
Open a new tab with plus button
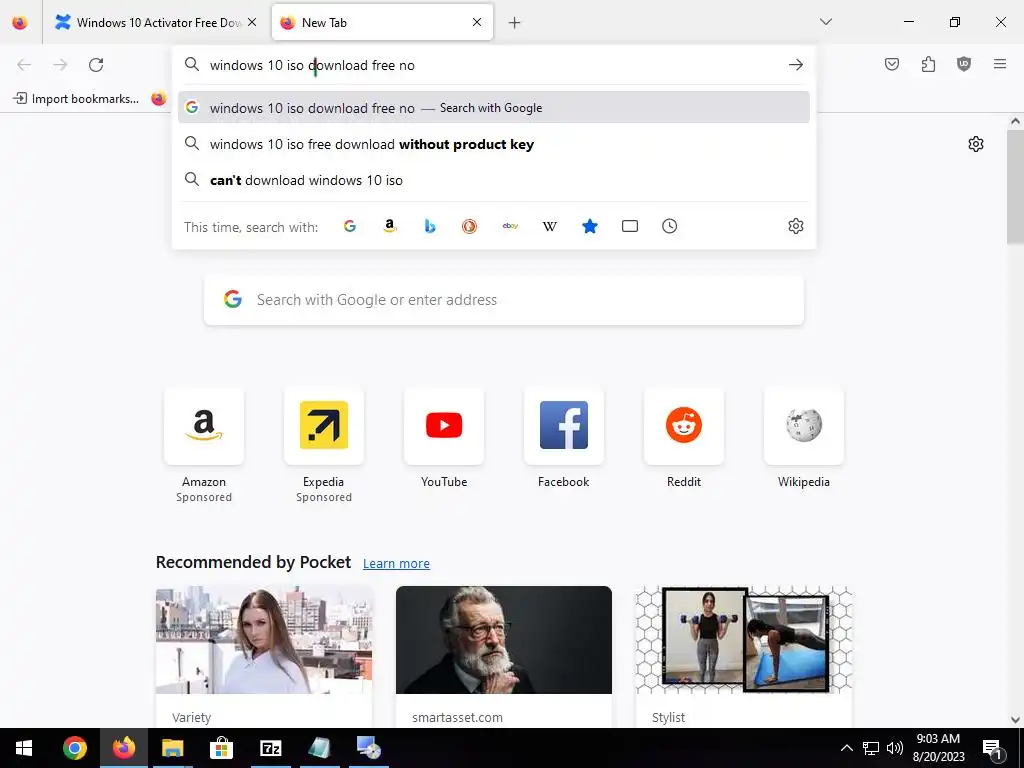[x=515, y=23]
